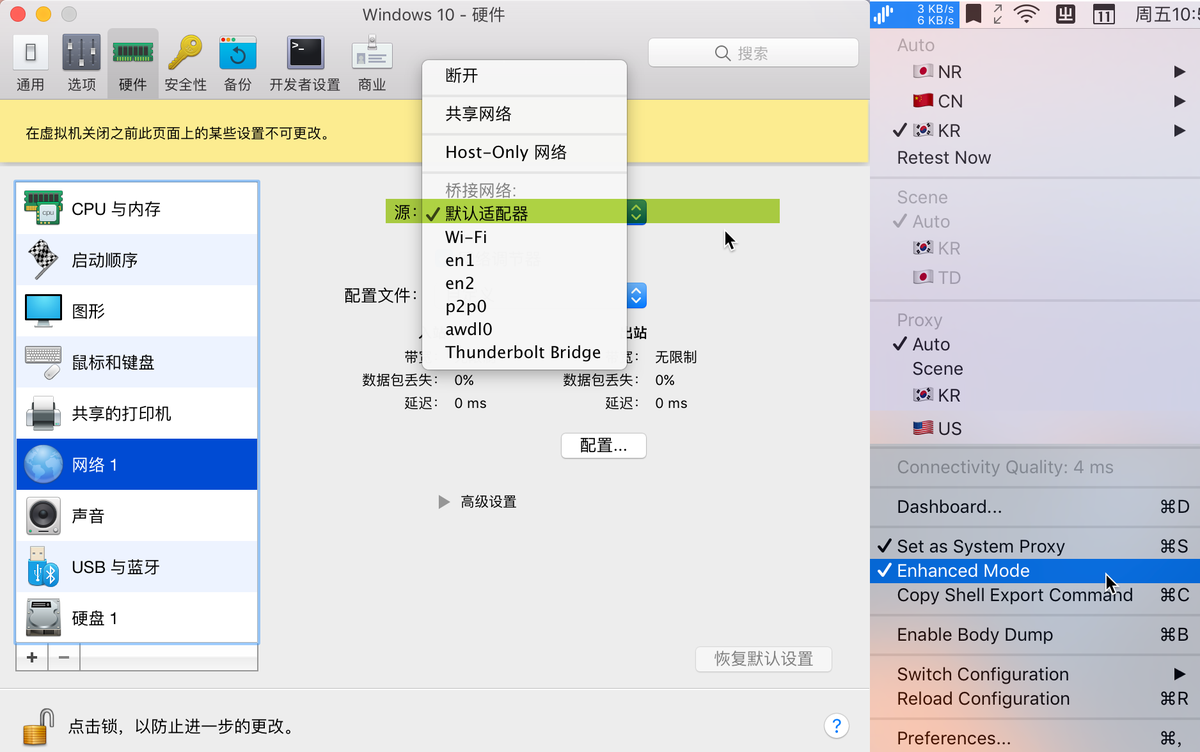
Task: Select Wi-Fi bridged adapter
Action: [x=524, y=237]
